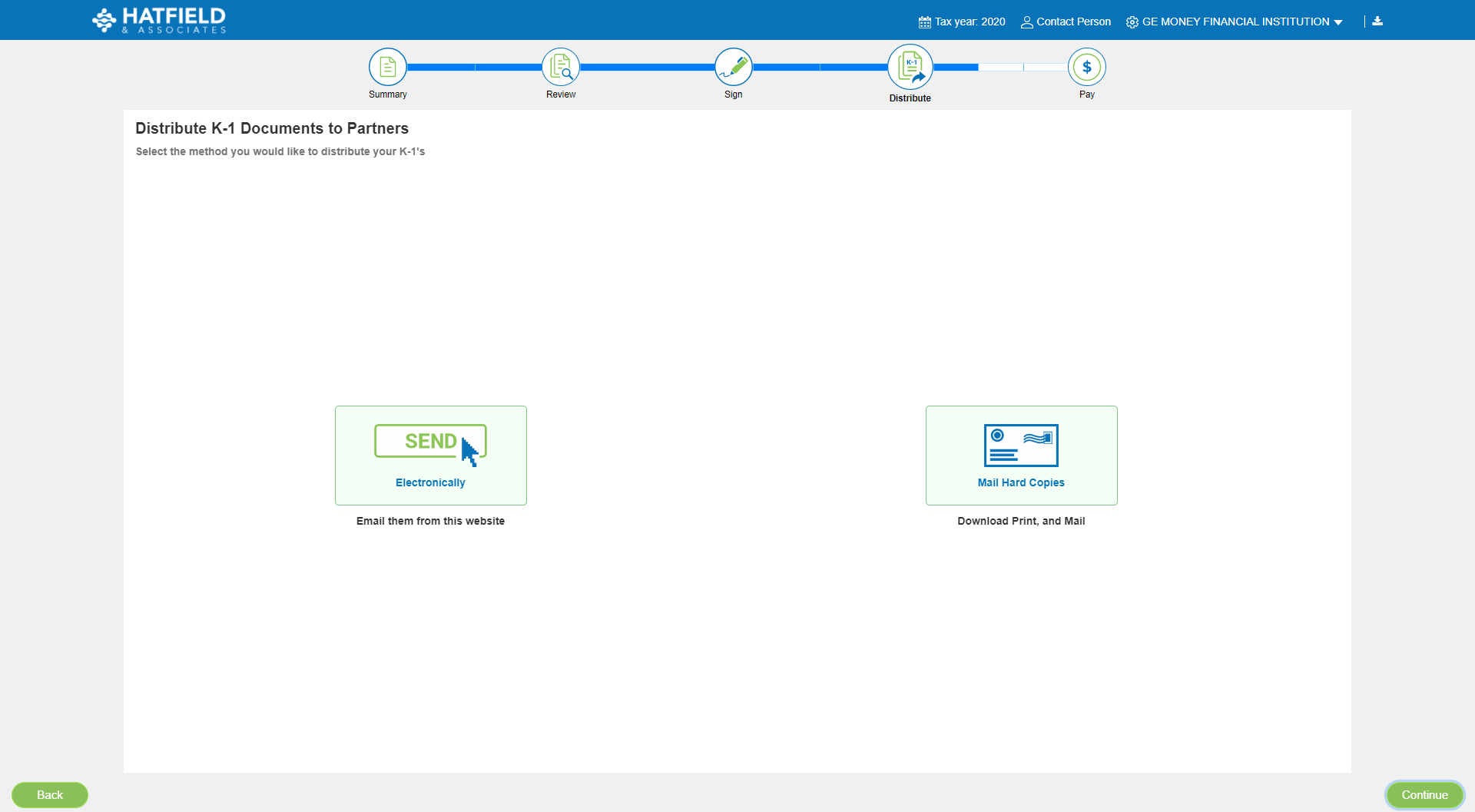Click the Continue button
Viewport: 1475px width, 812px height.
[x=1425, y=795]
